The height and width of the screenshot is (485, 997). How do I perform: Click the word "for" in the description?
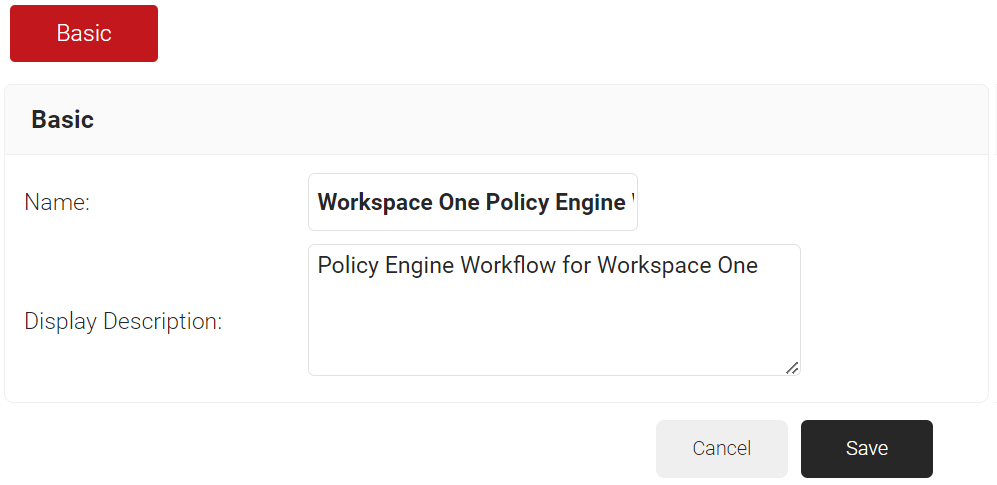(577, 265)
